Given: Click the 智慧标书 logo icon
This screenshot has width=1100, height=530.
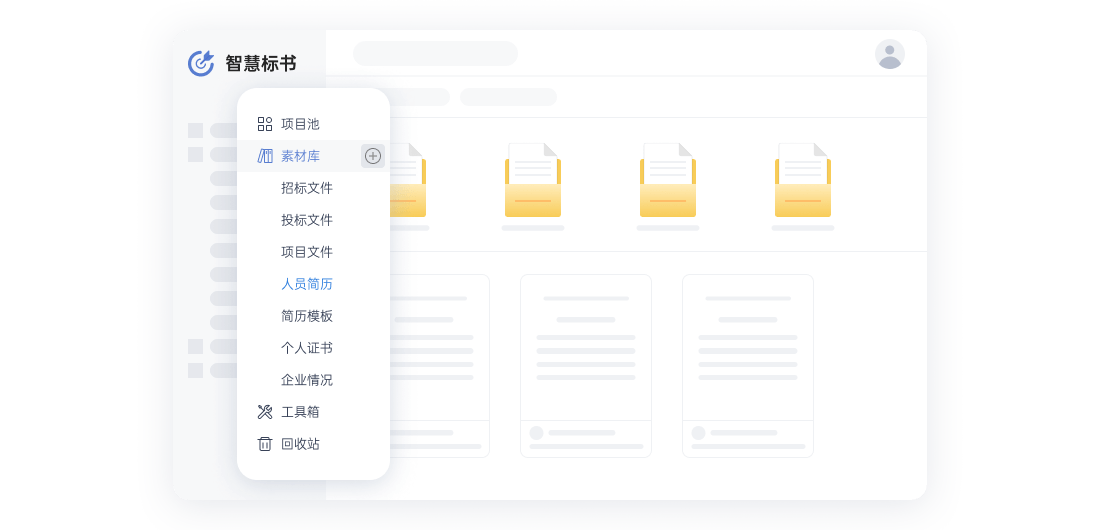Looking at the screenshot, I should (201, 63).
